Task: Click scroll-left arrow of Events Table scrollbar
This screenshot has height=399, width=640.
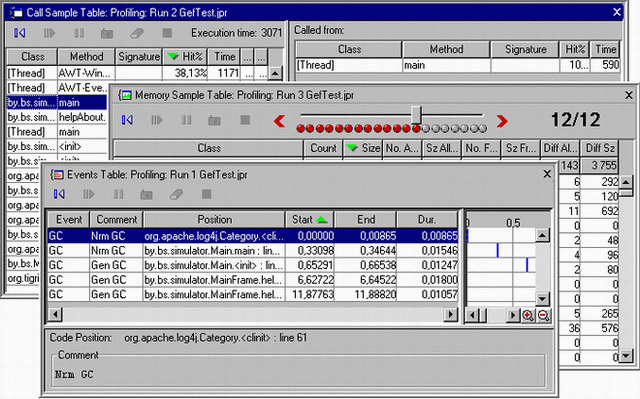Action: [x=55, y=315]
